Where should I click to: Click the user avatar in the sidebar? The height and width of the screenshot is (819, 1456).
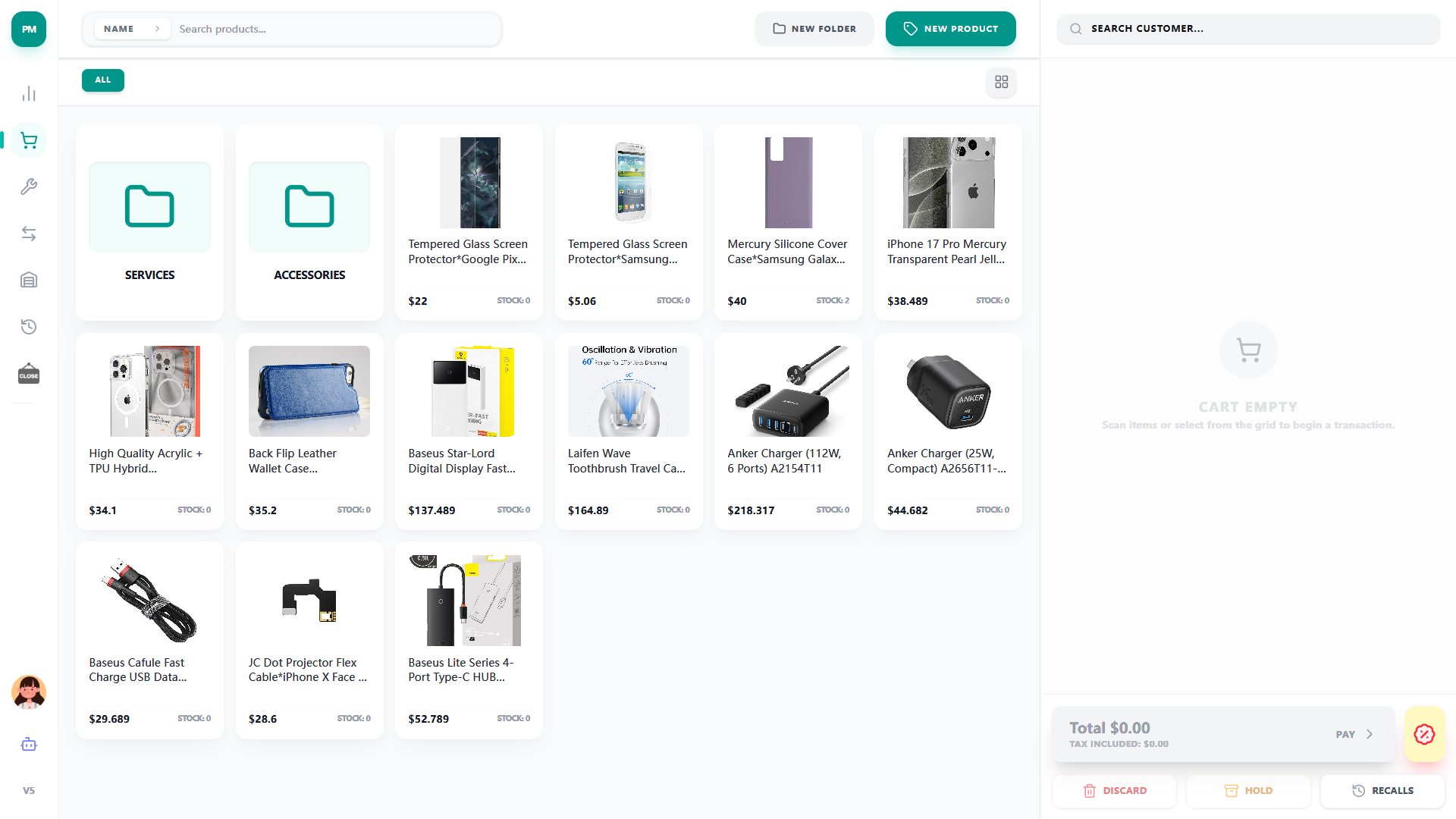(29, 692)
